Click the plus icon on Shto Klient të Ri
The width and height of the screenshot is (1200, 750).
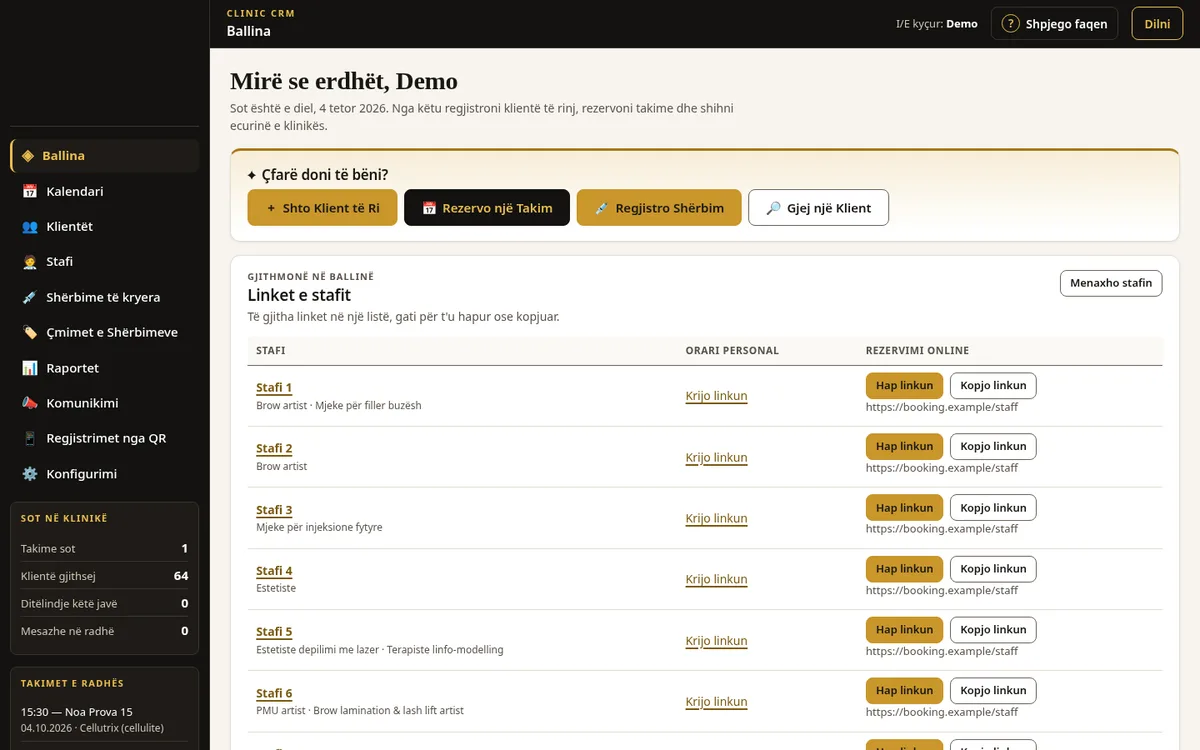(x=271, y=208)
